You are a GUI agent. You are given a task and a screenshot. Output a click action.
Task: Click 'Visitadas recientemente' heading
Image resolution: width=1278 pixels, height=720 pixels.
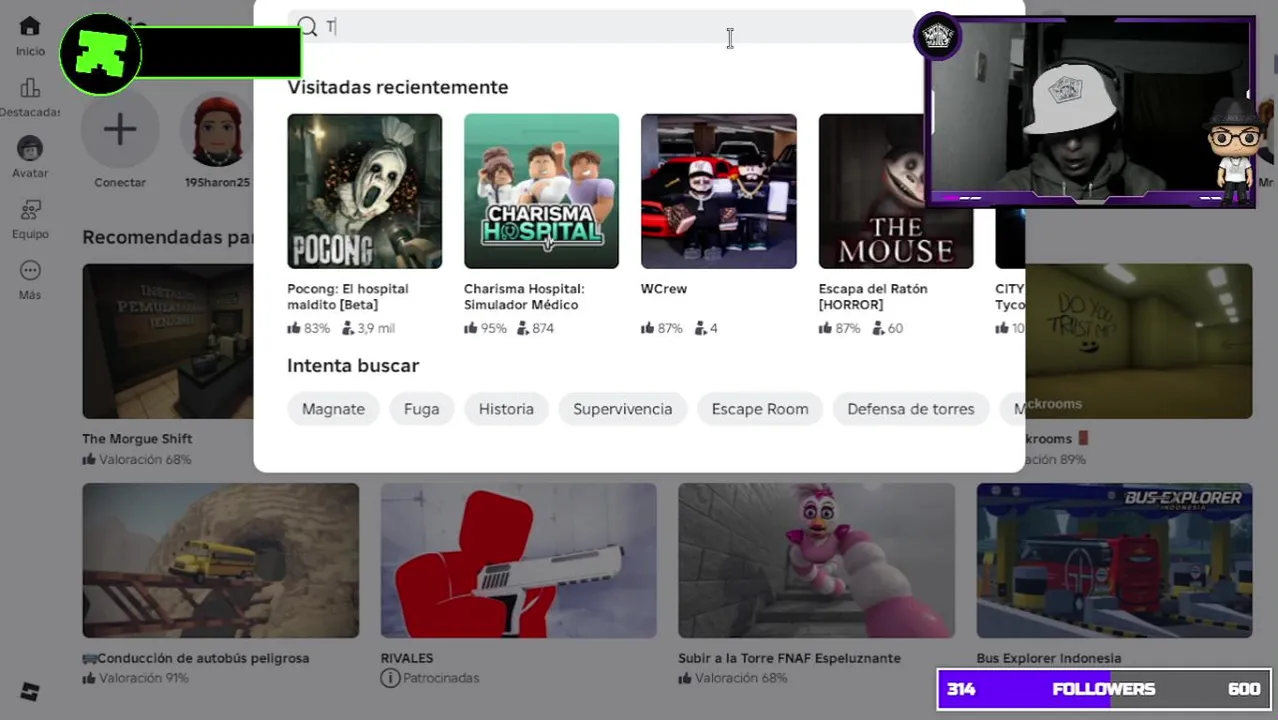[397, 87]
